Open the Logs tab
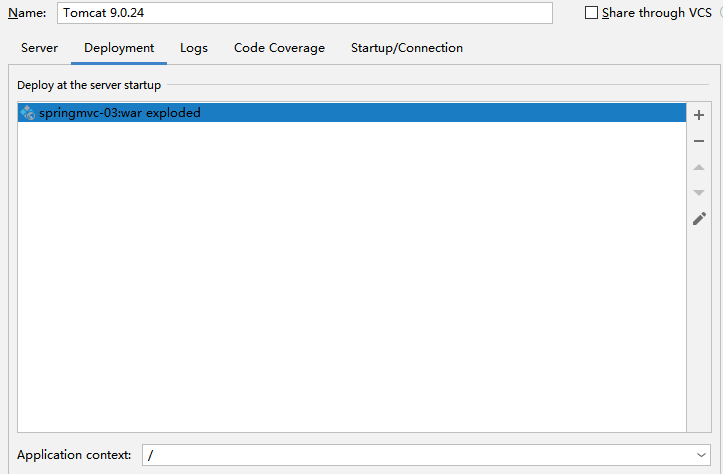Image resolution: width=723 pixels, height=474 pixels. [194, 48]
